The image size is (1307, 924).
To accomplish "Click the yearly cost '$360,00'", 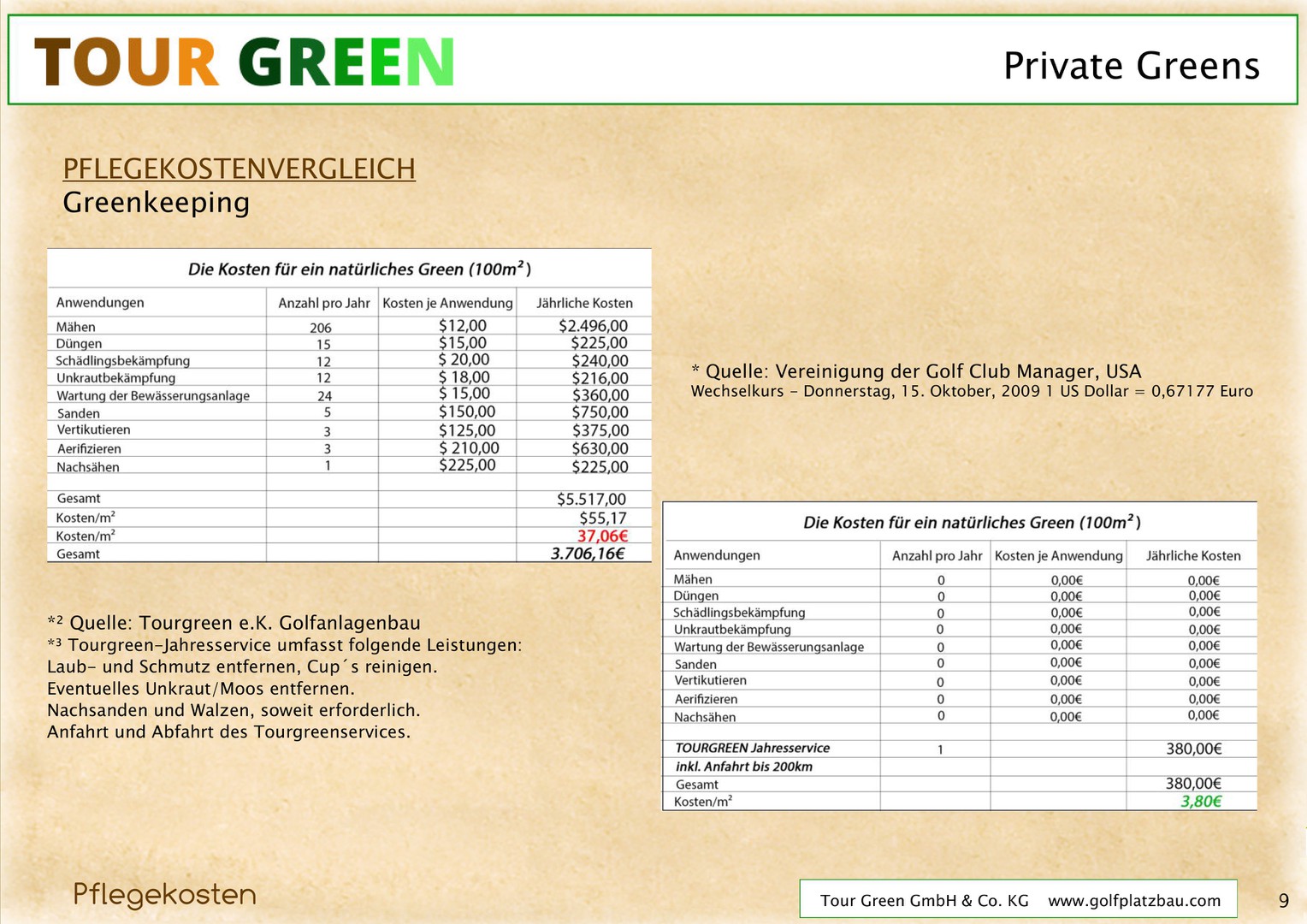I will point(600,395).
